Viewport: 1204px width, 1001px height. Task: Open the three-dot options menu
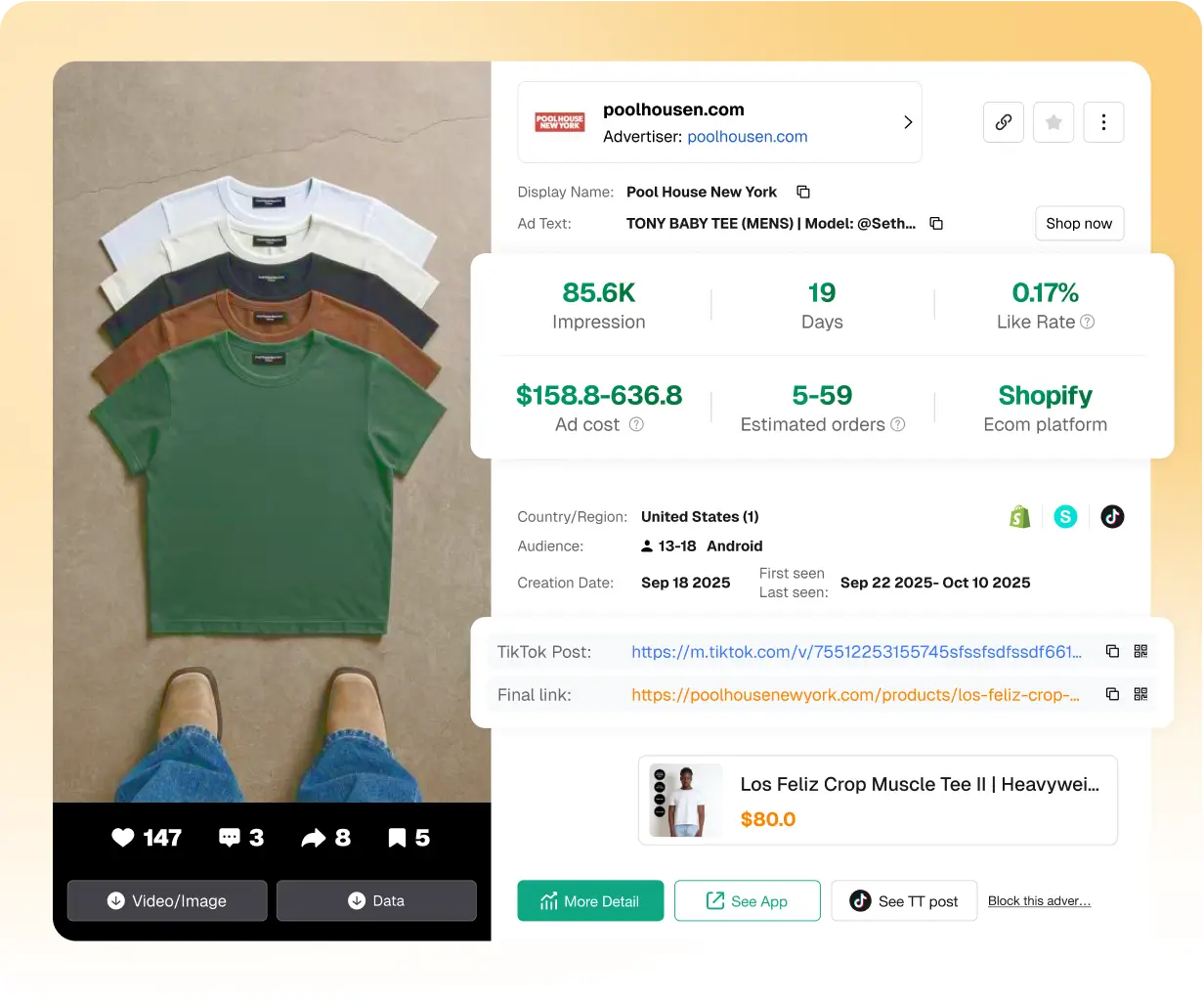point(1103,122)
